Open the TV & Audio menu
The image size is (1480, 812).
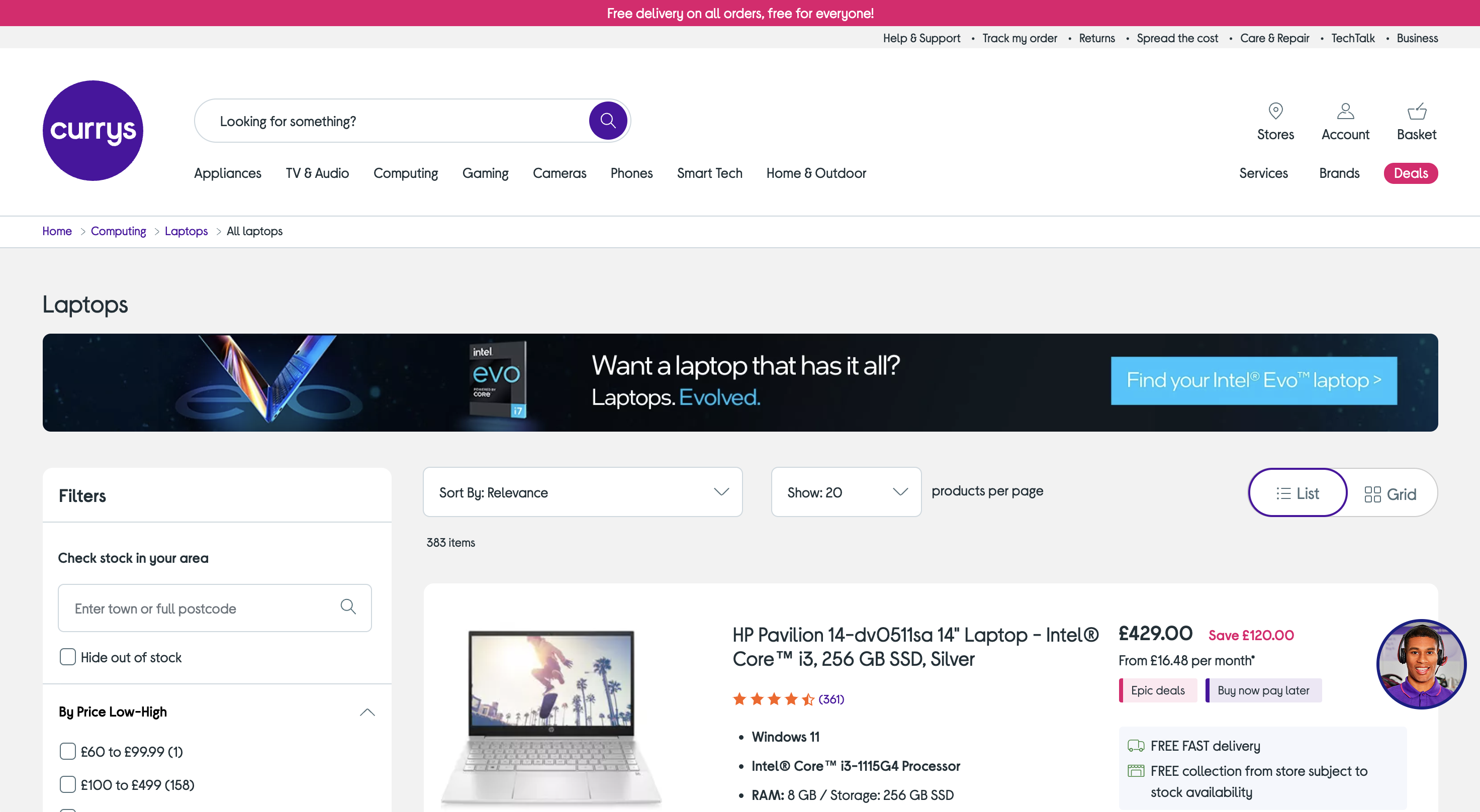pos(317,173)
